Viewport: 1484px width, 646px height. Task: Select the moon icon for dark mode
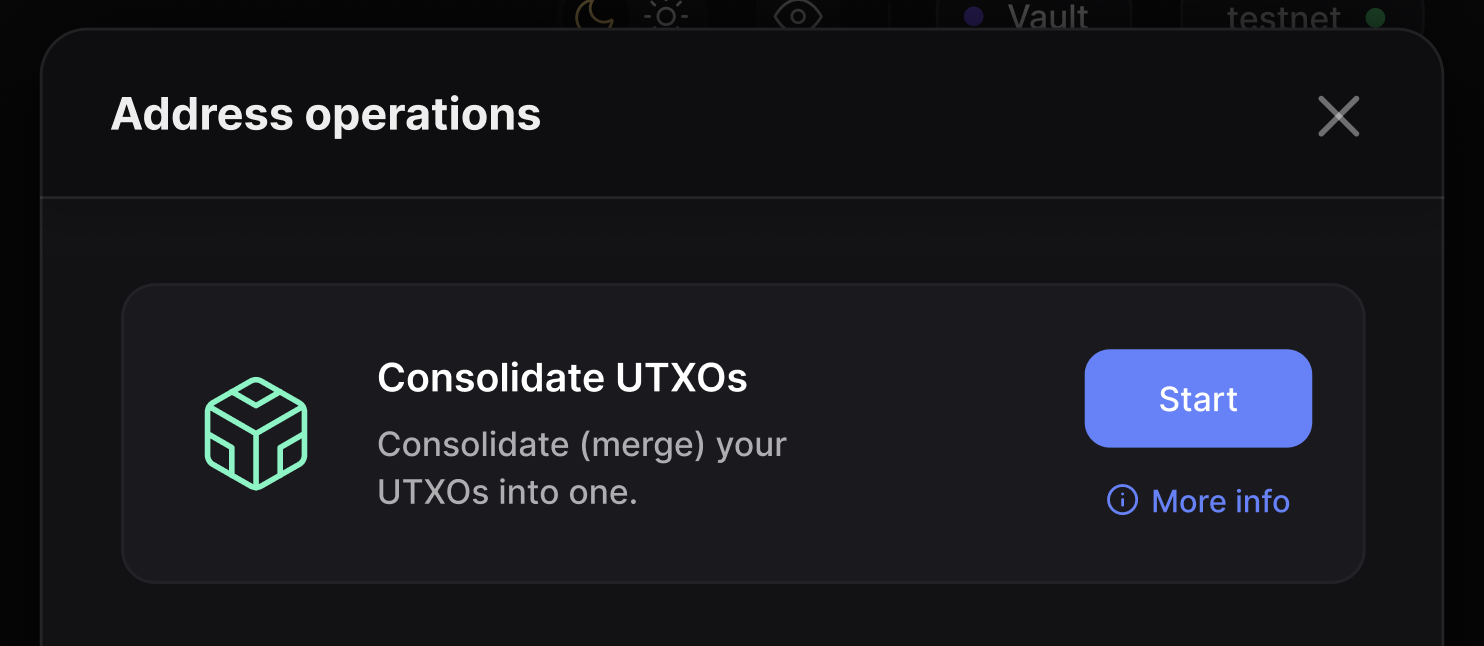pyautogui.click(x=595, y=15)
